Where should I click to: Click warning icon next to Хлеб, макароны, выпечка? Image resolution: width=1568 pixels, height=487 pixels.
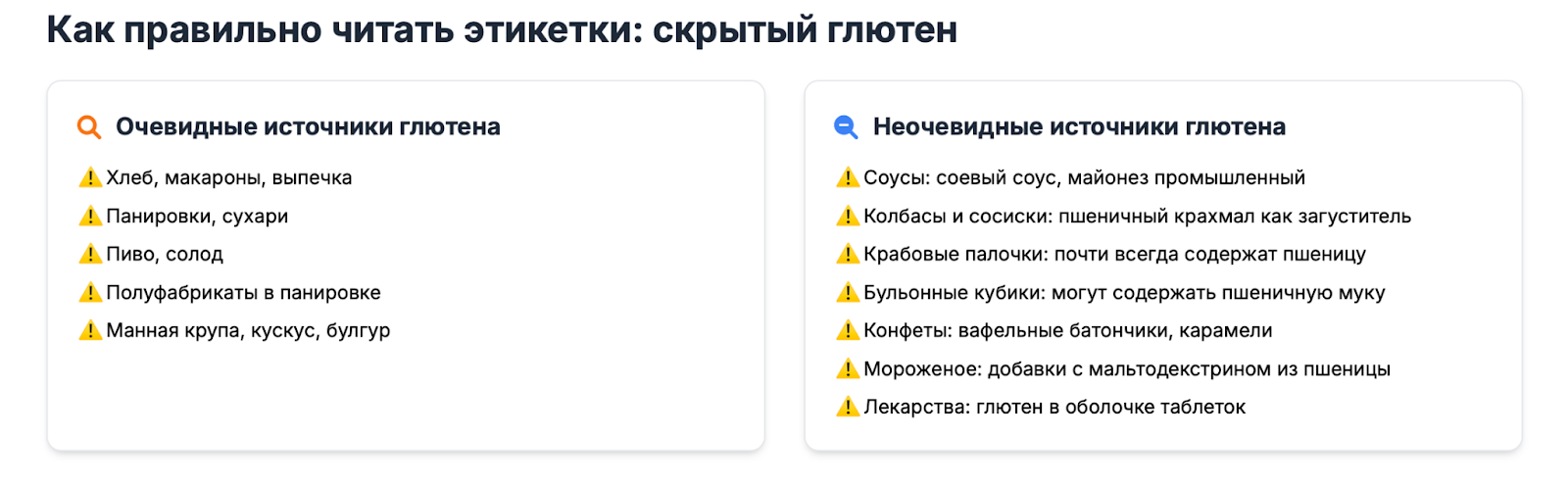click(90, 178)
